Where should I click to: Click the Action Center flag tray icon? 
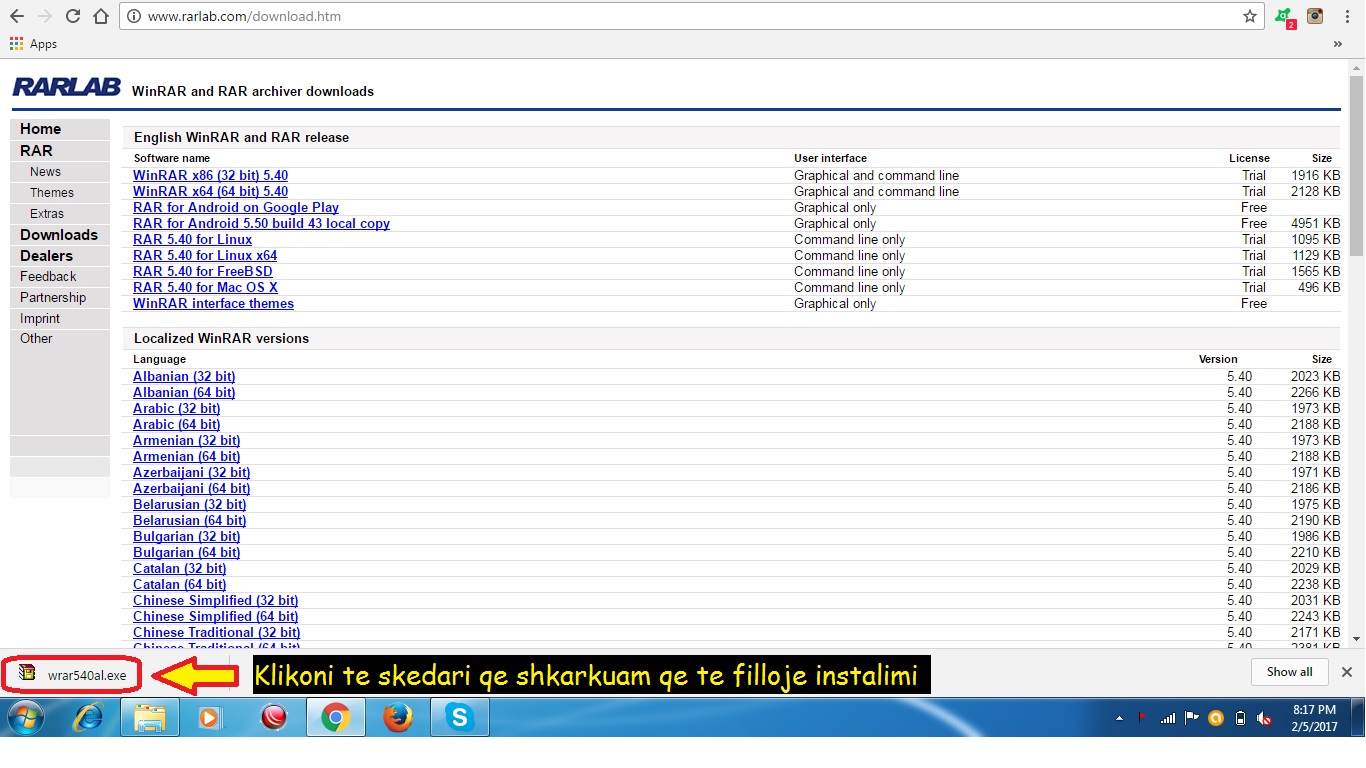(1191, 718)
